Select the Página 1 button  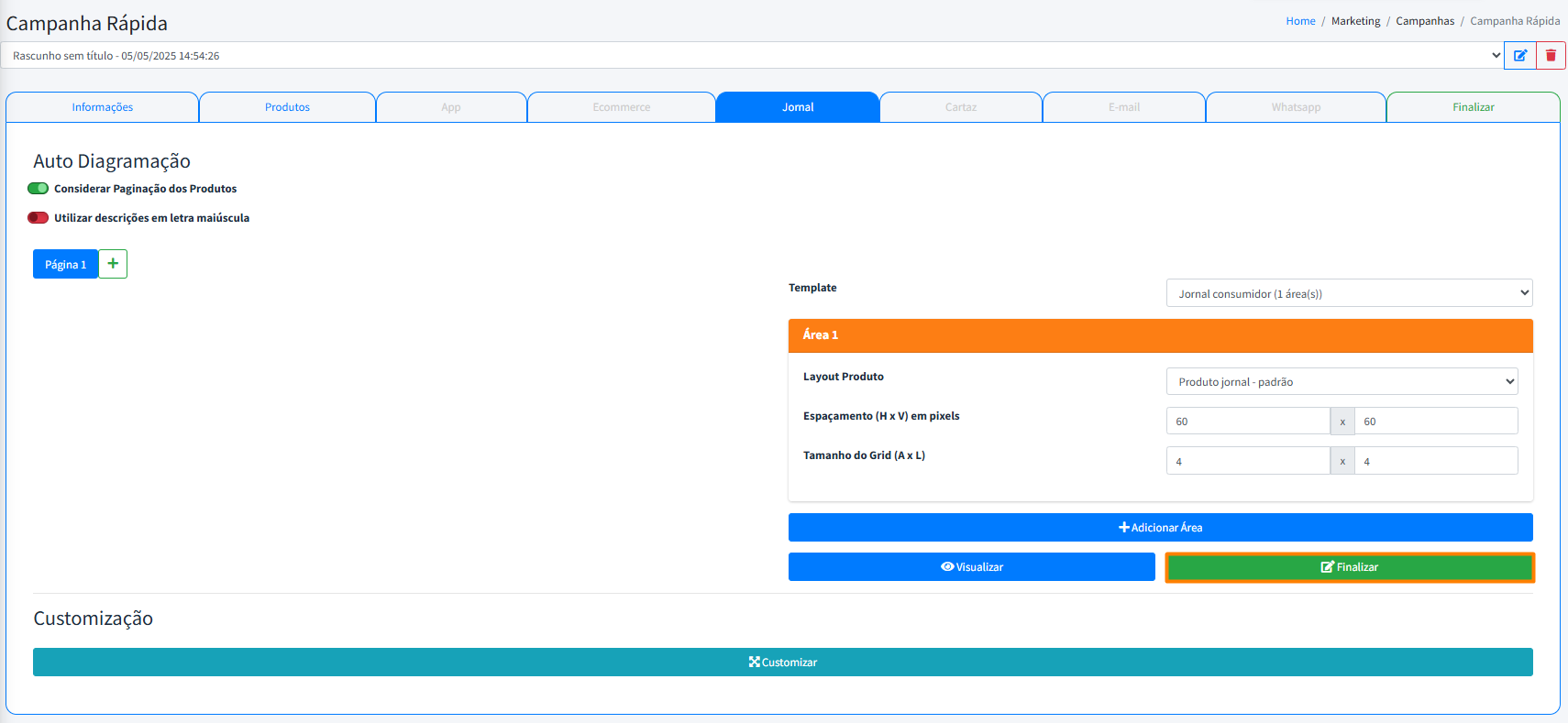click(65, 265)
